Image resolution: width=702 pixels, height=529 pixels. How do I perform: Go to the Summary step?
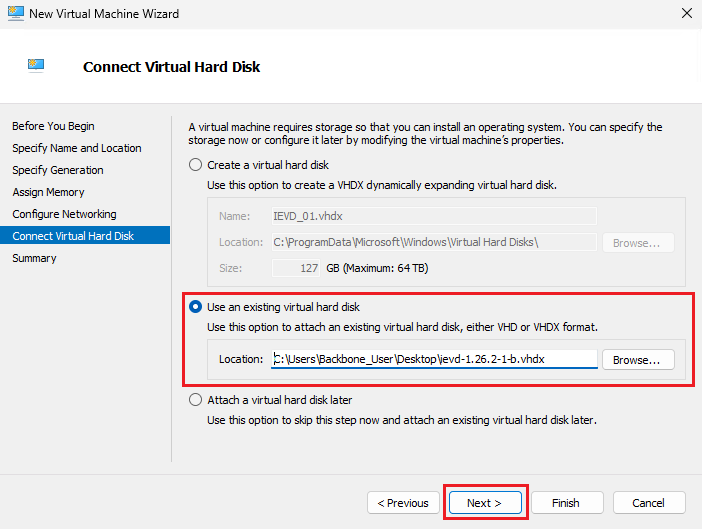34,258
